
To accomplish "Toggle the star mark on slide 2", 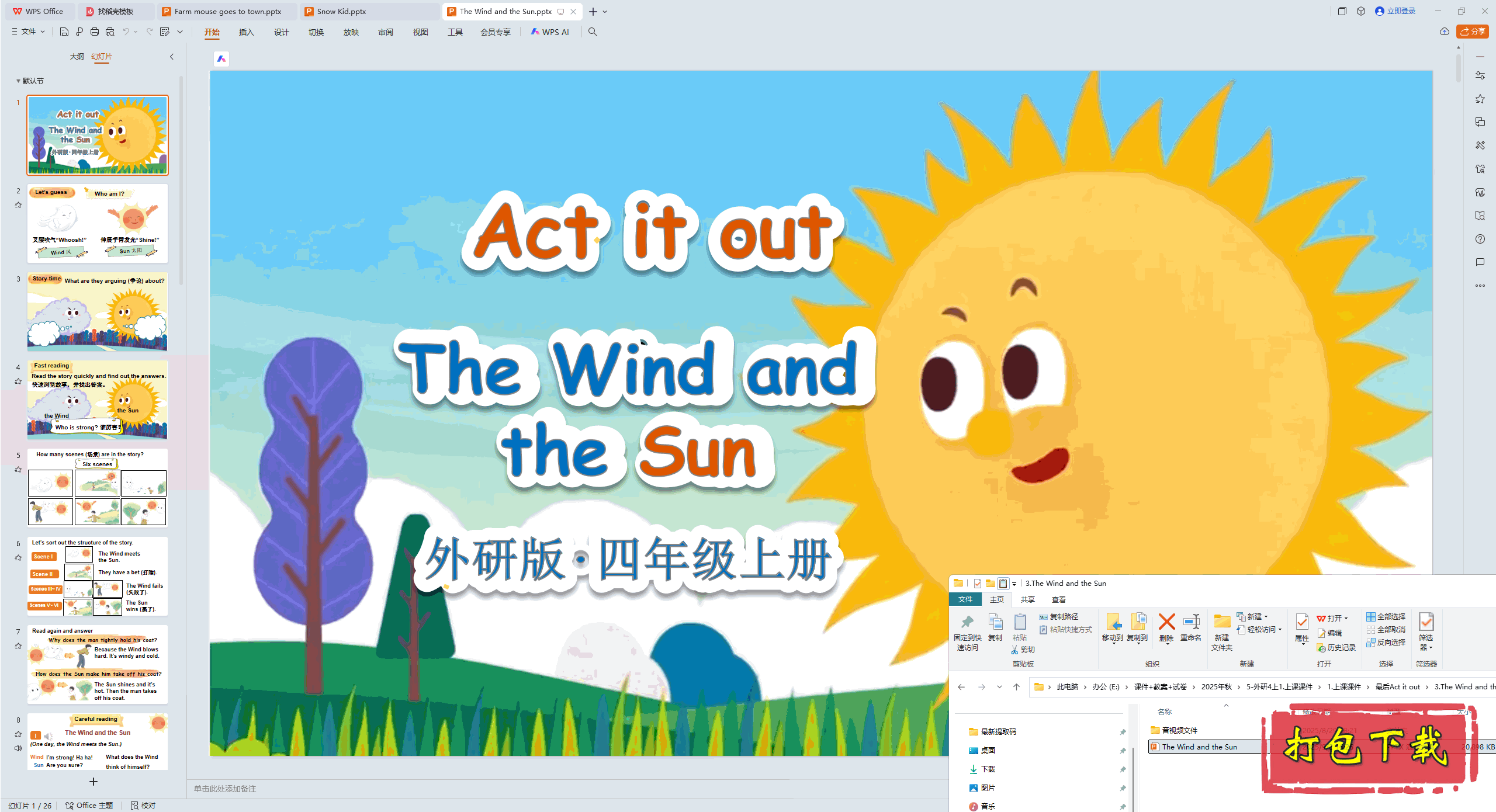I will click(x=18, y=205).
